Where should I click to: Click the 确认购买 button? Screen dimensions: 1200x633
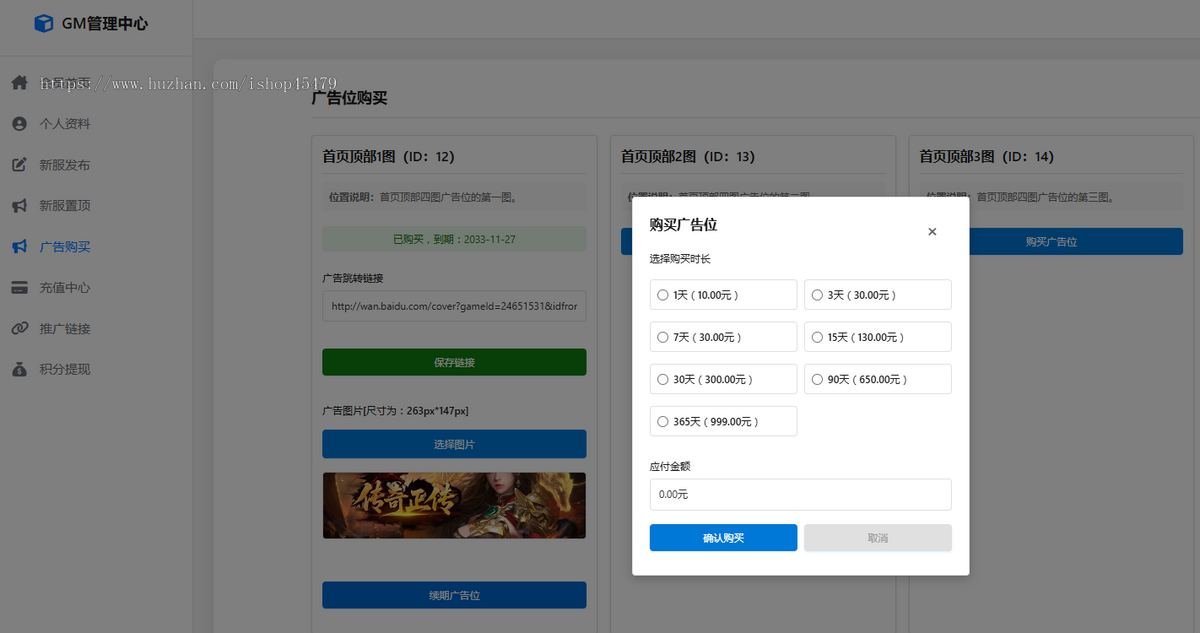[723, 538]
